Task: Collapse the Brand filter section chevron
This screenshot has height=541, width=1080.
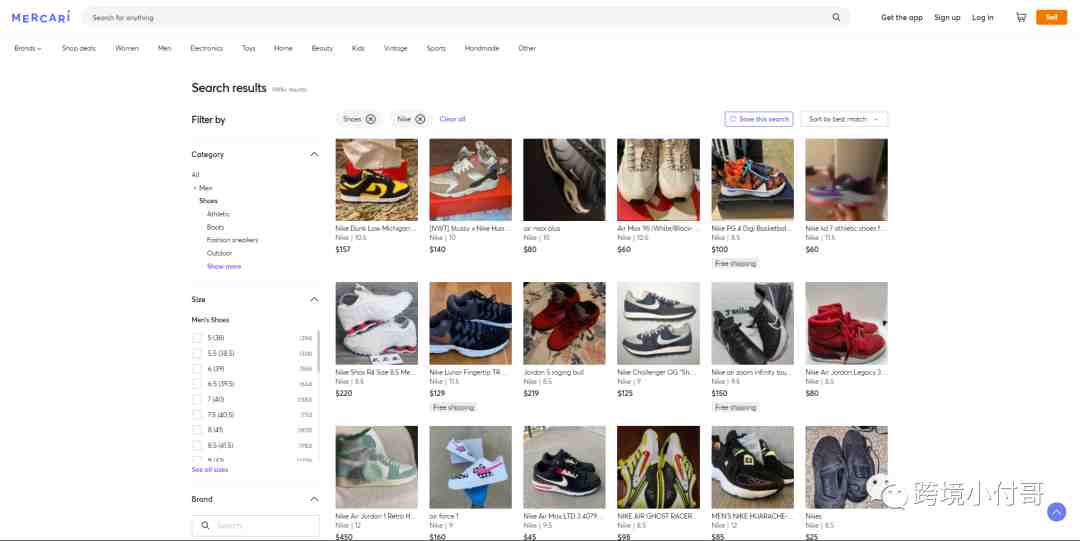Action: [x=314, y=499]
